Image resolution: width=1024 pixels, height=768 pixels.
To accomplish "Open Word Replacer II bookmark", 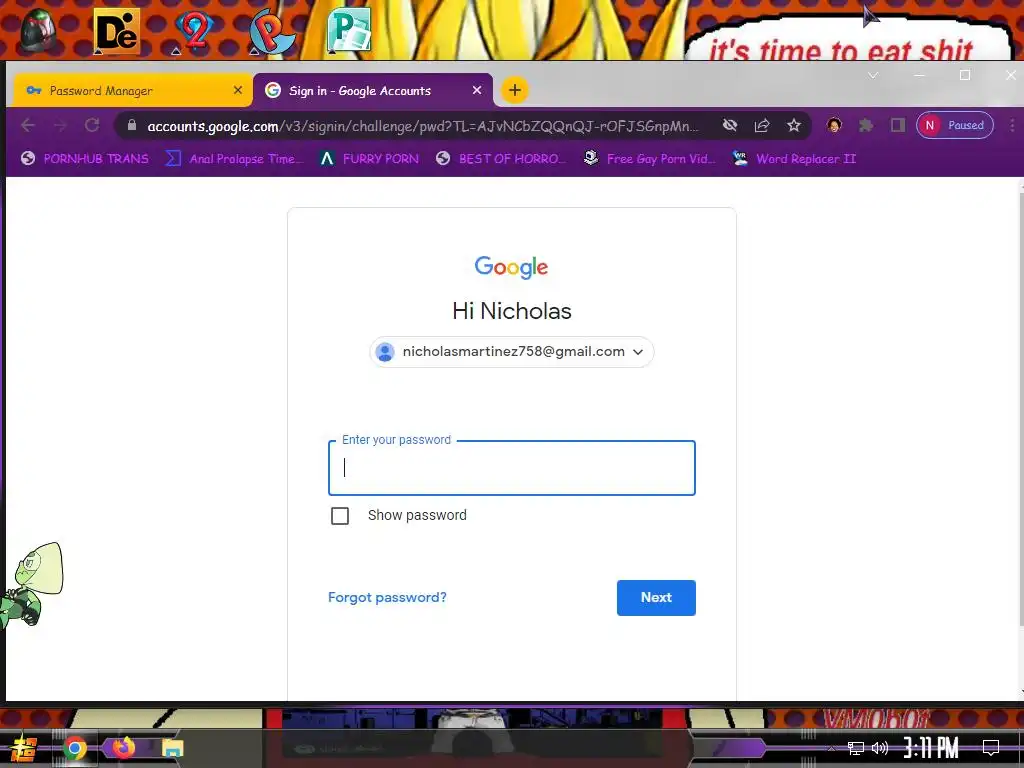I will pos(794,159).
